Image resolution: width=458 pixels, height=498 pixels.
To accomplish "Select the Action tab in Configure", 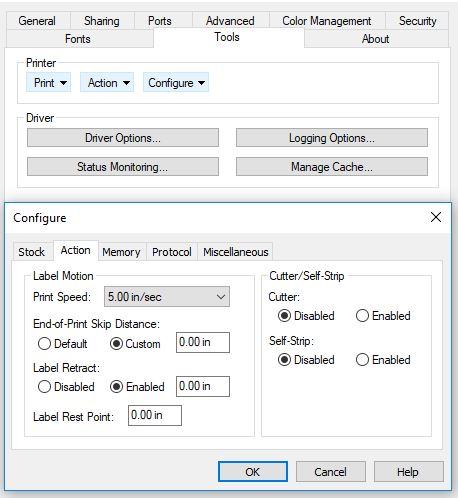I will (76, 250).
